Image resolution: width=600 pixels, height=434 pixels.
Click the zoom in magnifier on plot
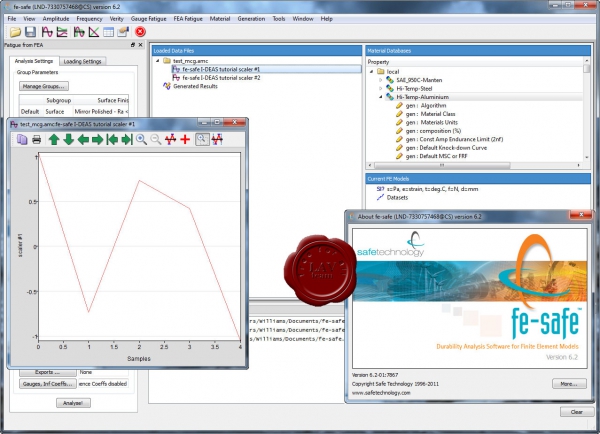(142, 139)
